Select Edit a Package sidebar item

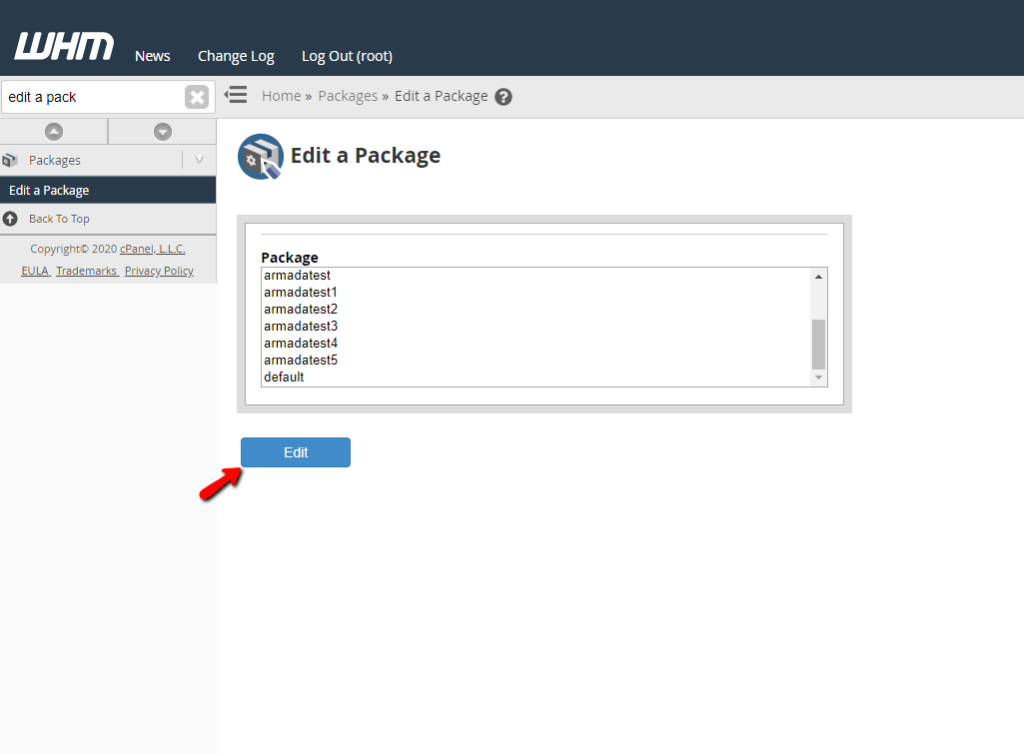108,190
